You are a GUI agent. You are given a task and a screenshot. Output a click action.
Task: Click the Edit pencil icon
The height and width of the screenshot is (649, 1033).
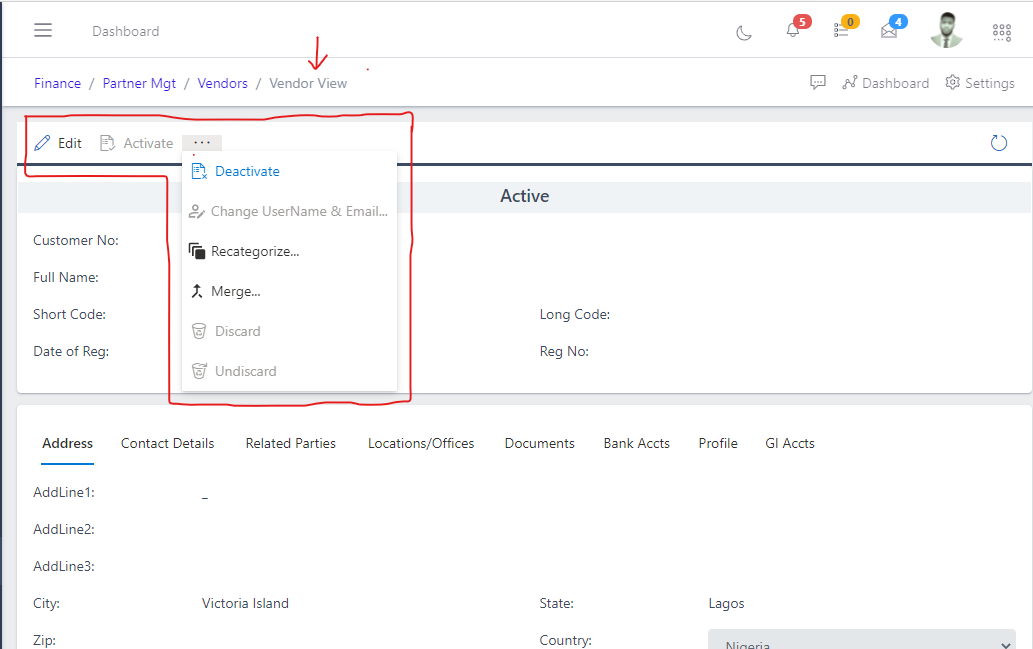pyautogui.click(x=41, y=142)
